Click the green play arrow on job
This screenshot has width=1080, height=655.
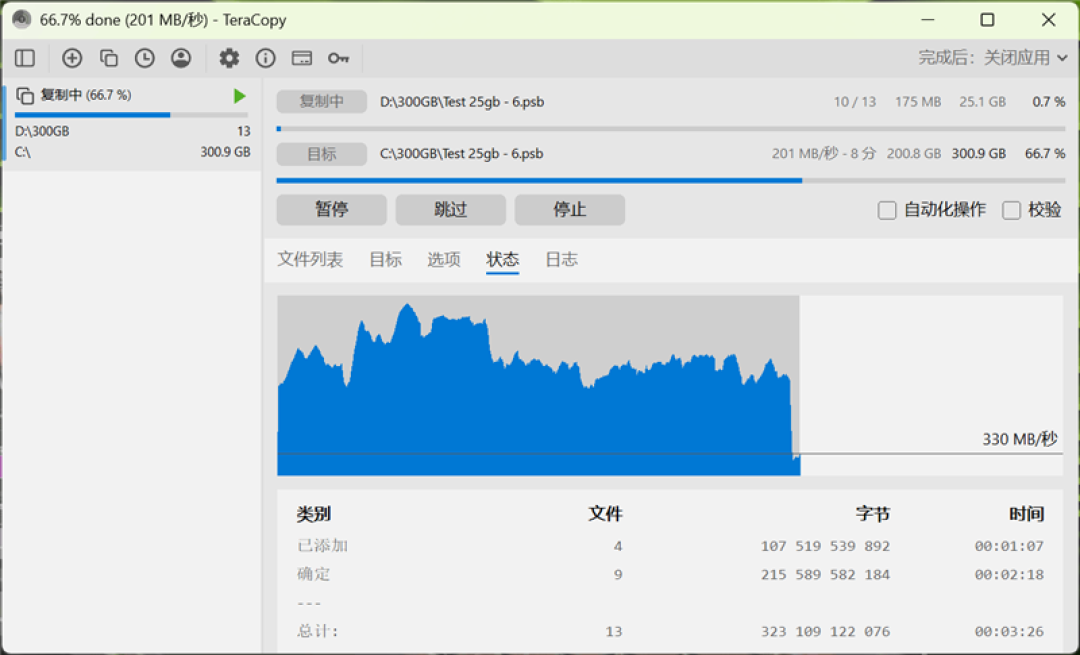pos(239,96)
